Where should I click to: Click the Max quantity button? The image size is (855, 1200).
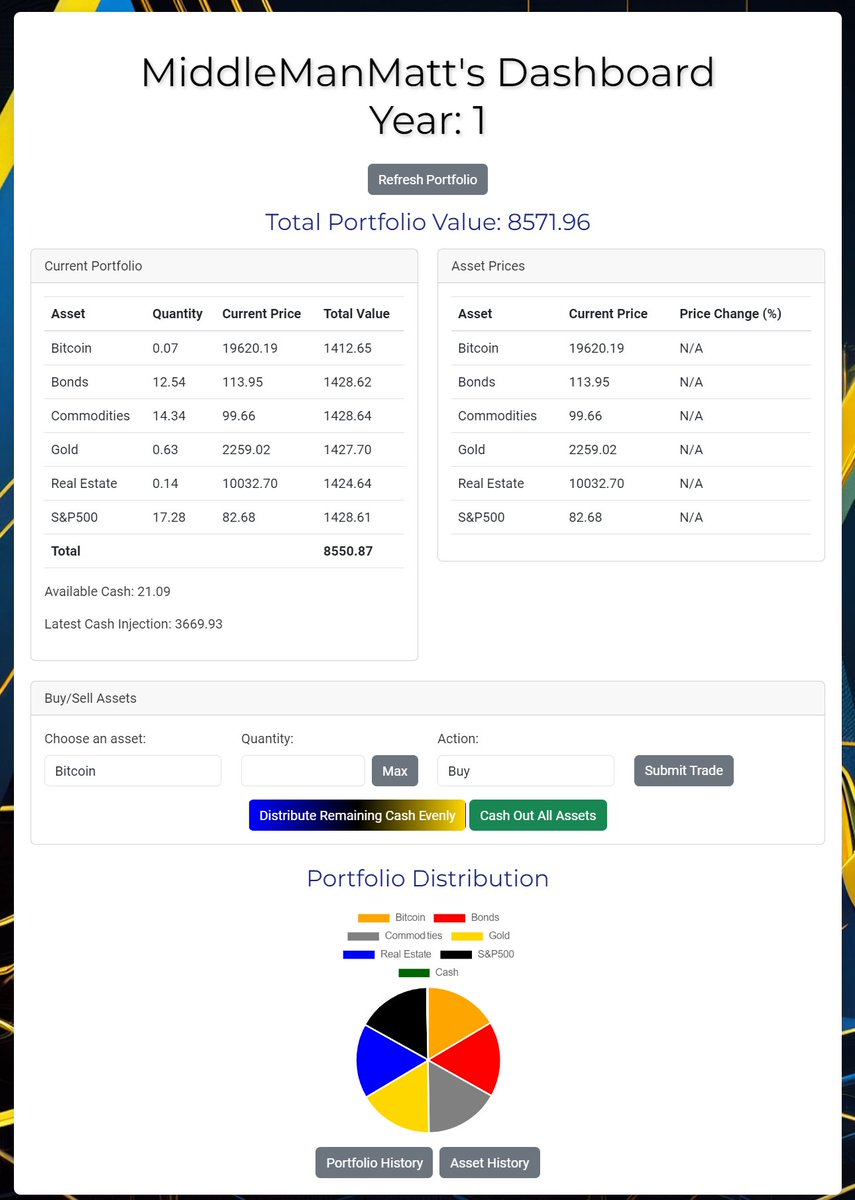pos(395,771)
